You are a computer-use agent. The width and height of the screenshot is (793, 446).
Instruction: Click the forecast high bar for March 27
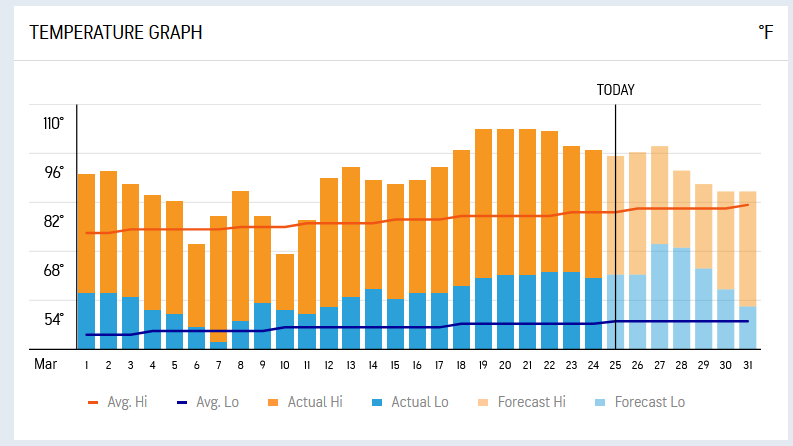click(659, 195)
